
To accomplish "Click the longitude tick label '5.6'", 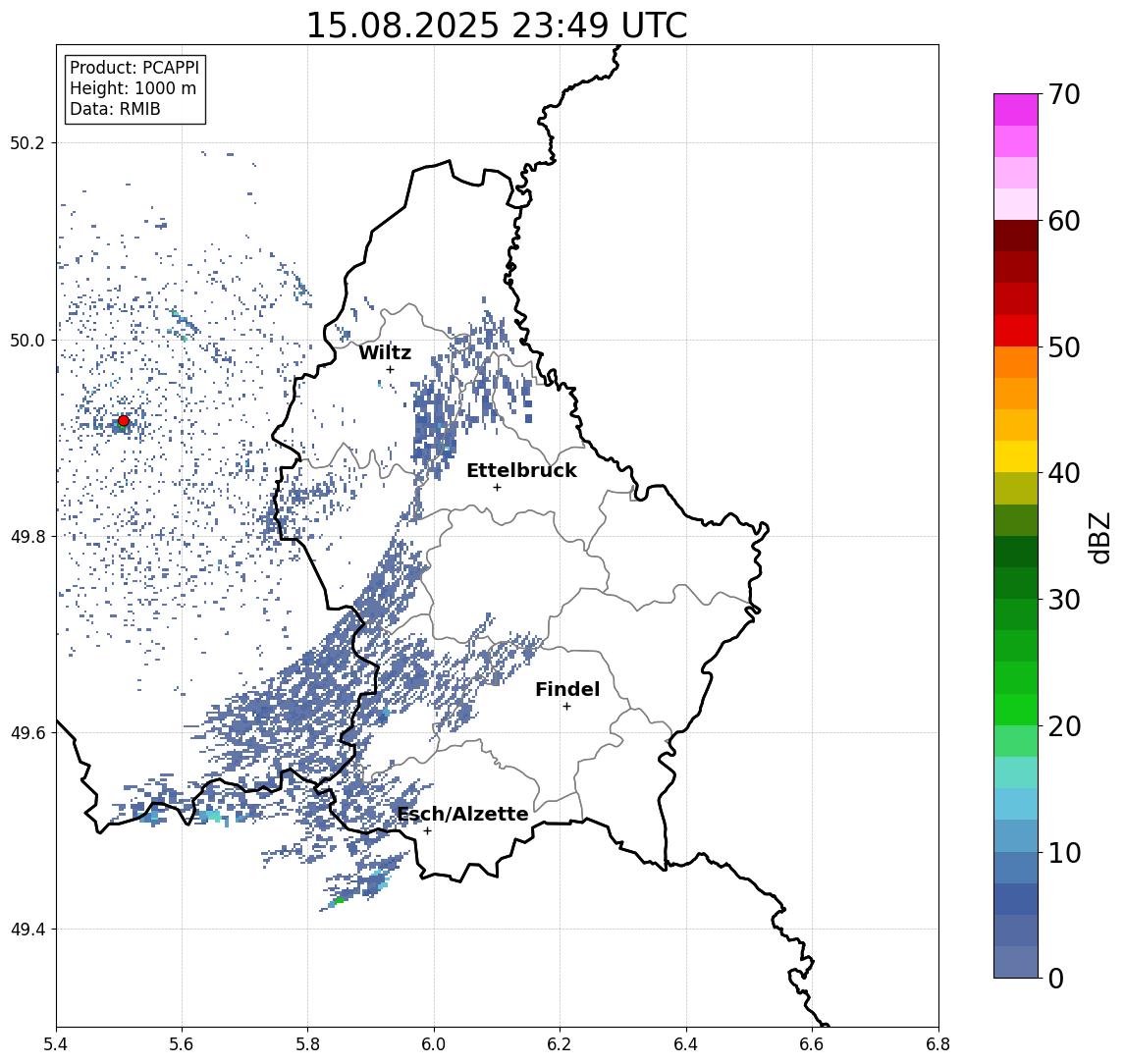I will point(182,1044).
